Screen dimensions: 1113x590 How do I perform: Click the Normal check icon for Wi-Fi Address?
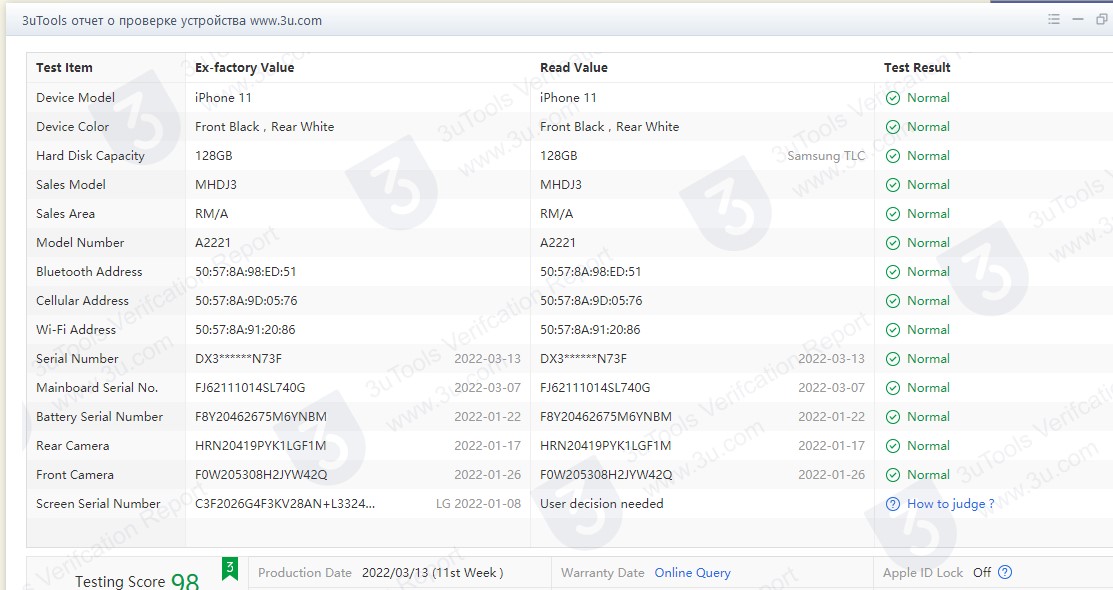tap(893, 330)
